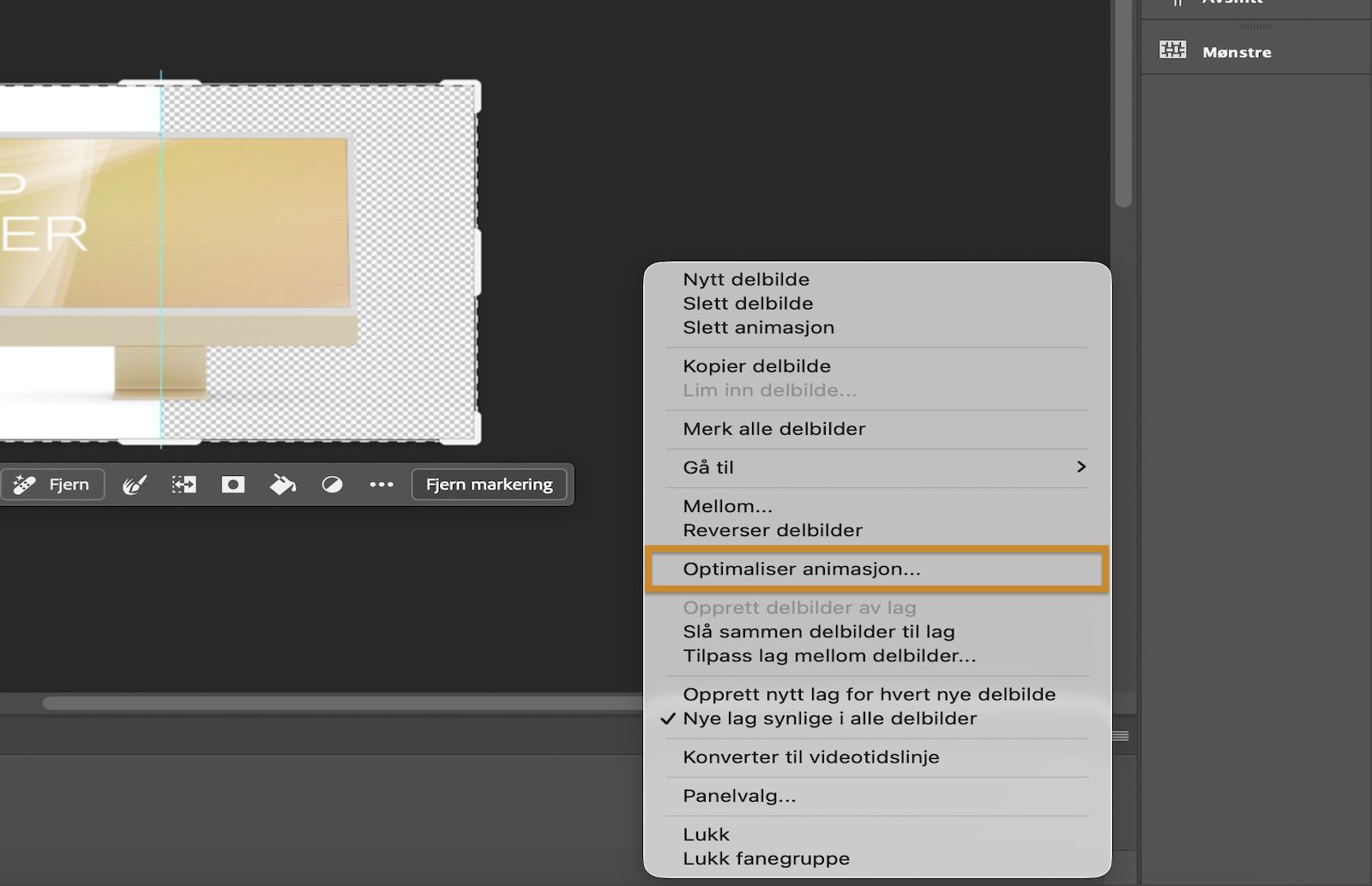Toggle Nye lag synlige i alle delbilder
This screenshot has width=1372, height=886.
point(829,719)
